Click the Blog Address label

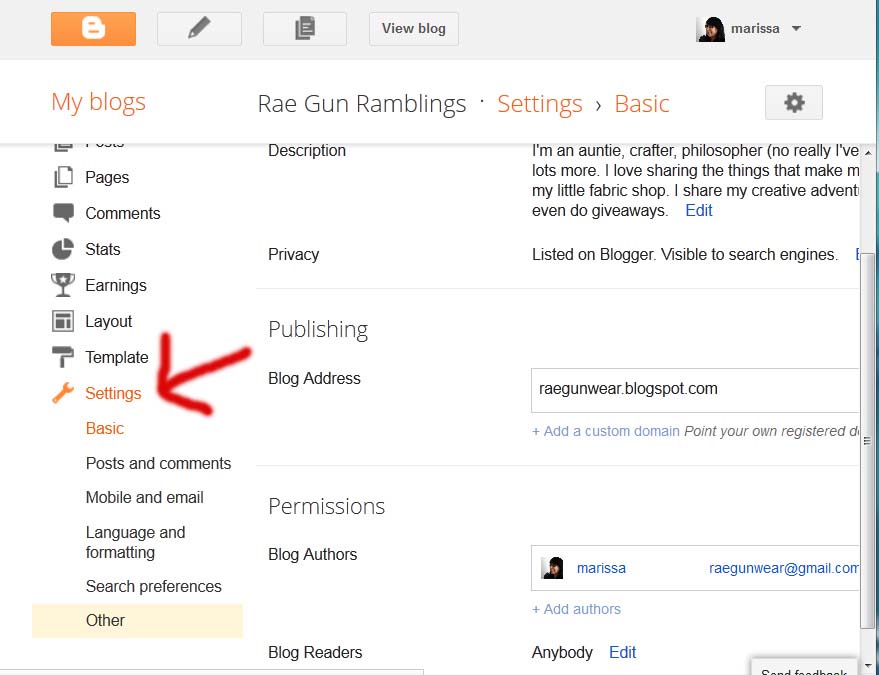pyautogui.click(x=314, y=378)
